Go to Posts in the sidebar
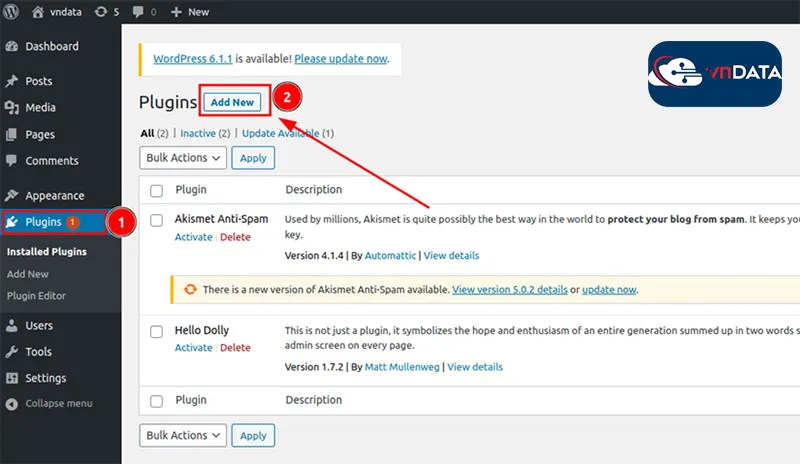Viewport: 800px width, 464px height. [39, 81]
